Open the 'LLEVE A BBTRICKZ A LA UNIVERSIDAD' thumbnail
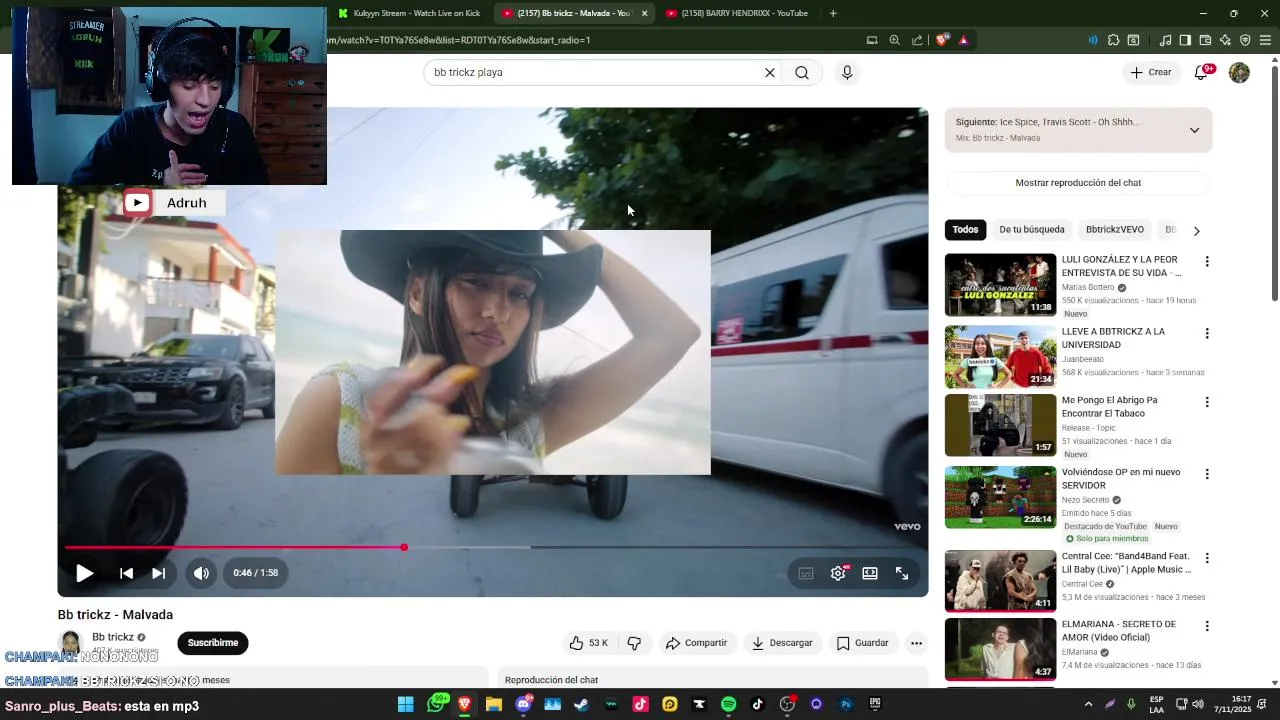This screenshot has height=720, width=1280. (1000, 357)
